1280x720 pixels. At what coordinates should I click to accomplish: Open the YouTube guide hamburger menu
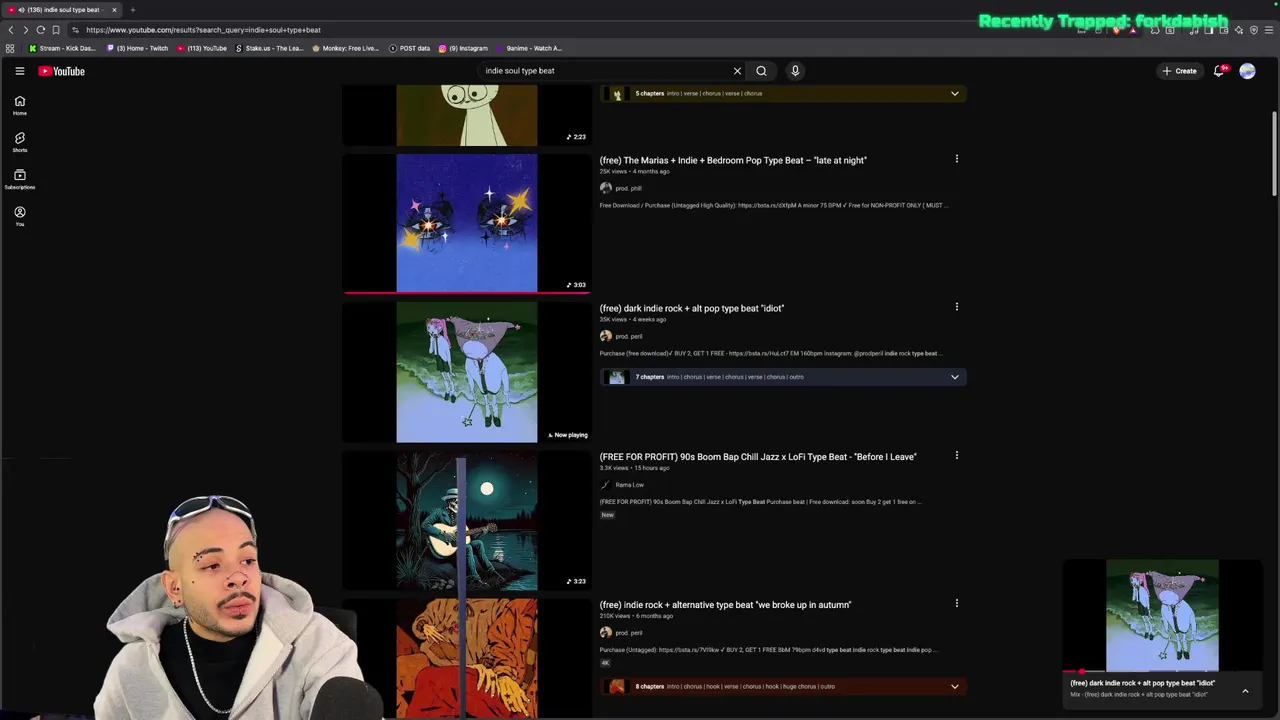click(x=19, y=71)
